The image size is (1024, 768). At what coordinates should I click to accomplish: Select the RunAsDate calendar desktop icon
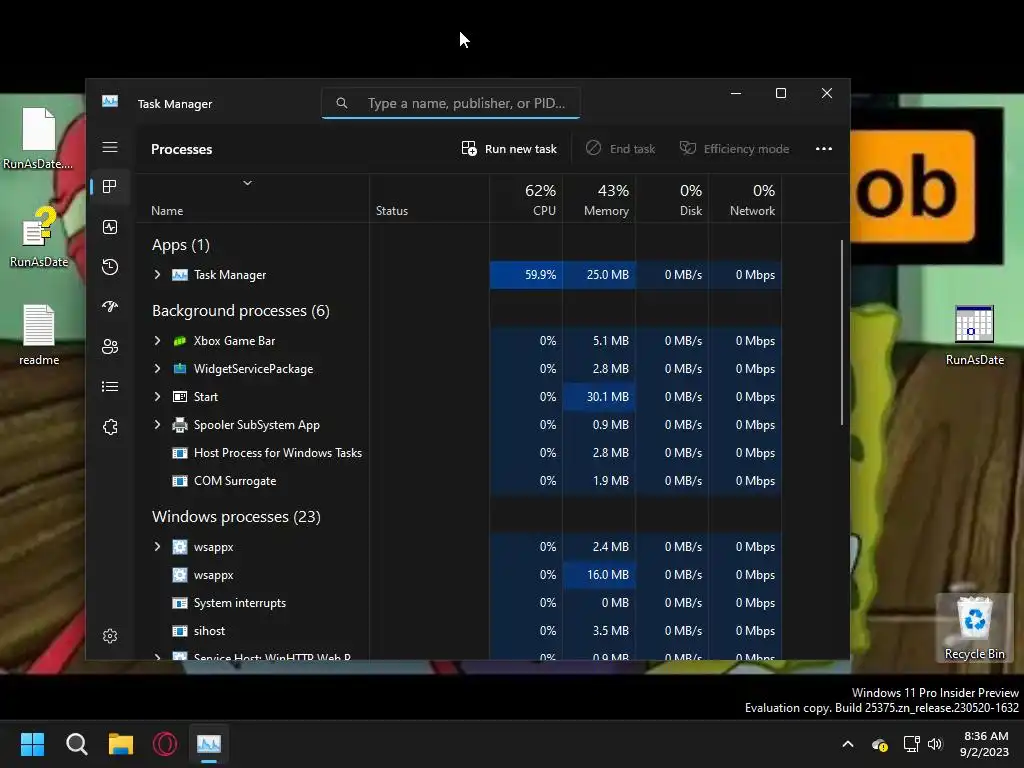(x=974, y=335)
